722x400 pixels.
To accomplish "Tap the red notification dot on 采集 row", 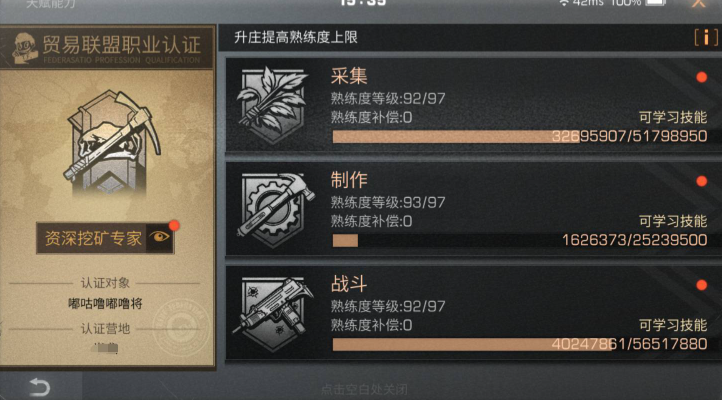I will (701, 77).
